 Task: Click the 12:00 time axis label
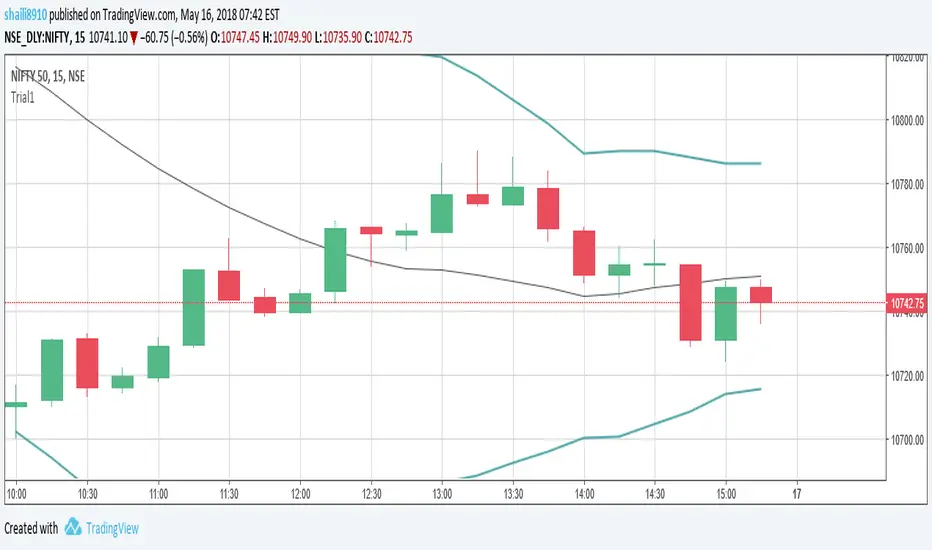(x=300, y=494)
